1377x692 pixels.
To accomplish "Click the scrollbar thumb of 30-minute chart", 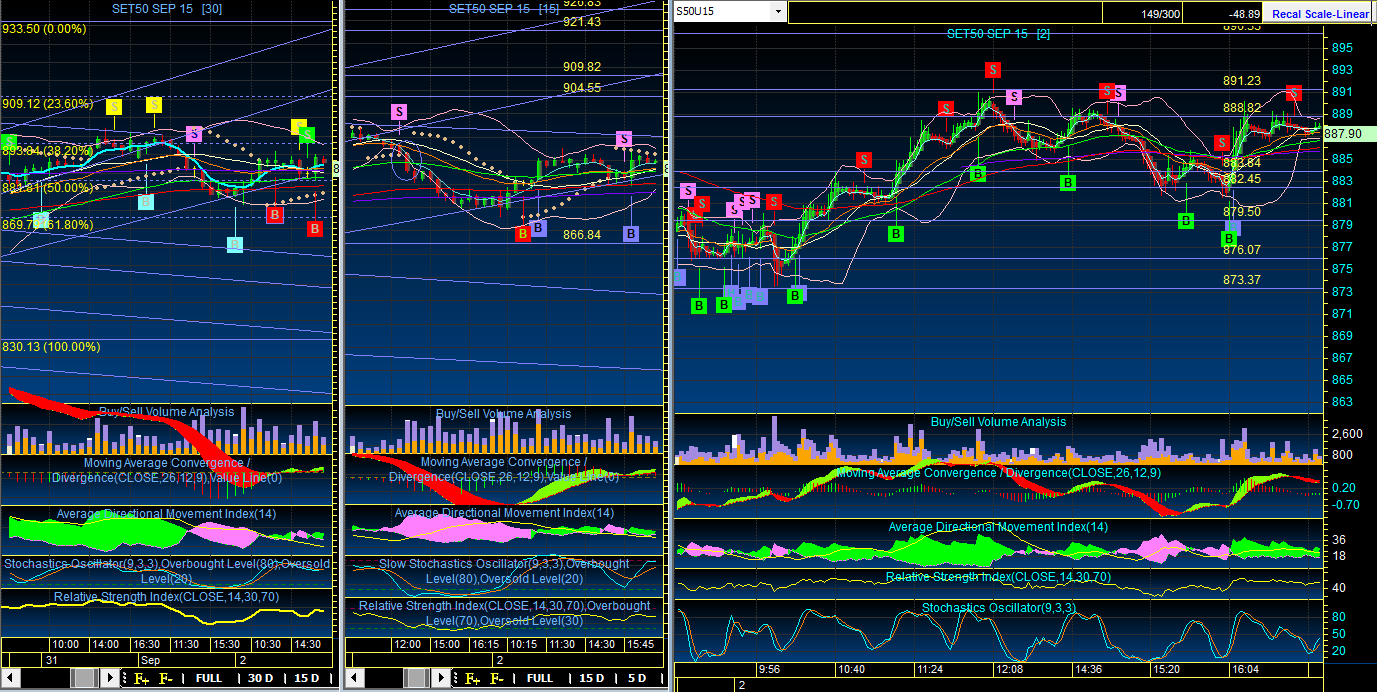I will click(x=83, y=678).
